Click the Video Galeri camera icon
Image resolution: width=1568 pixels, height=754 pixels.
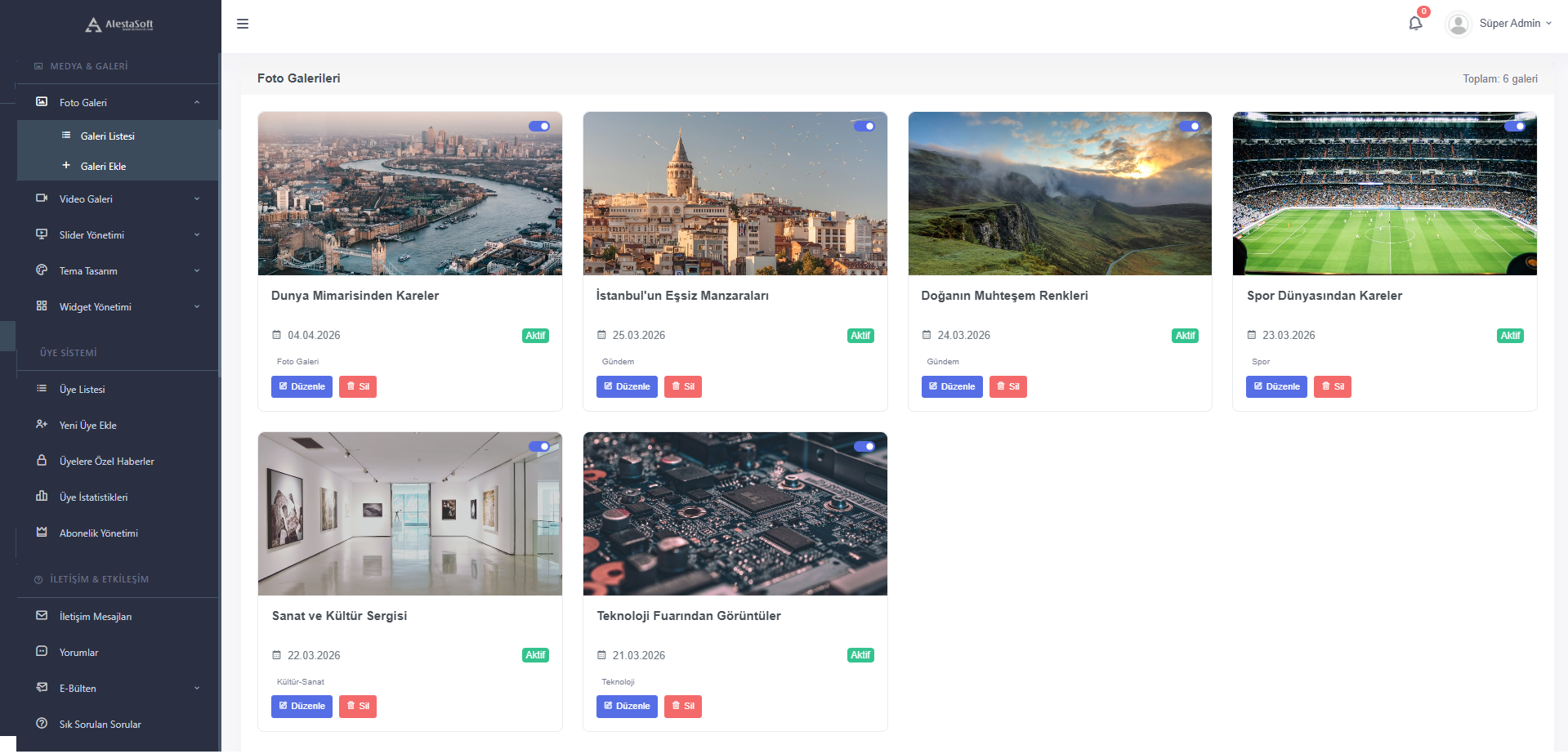[42, 199]
